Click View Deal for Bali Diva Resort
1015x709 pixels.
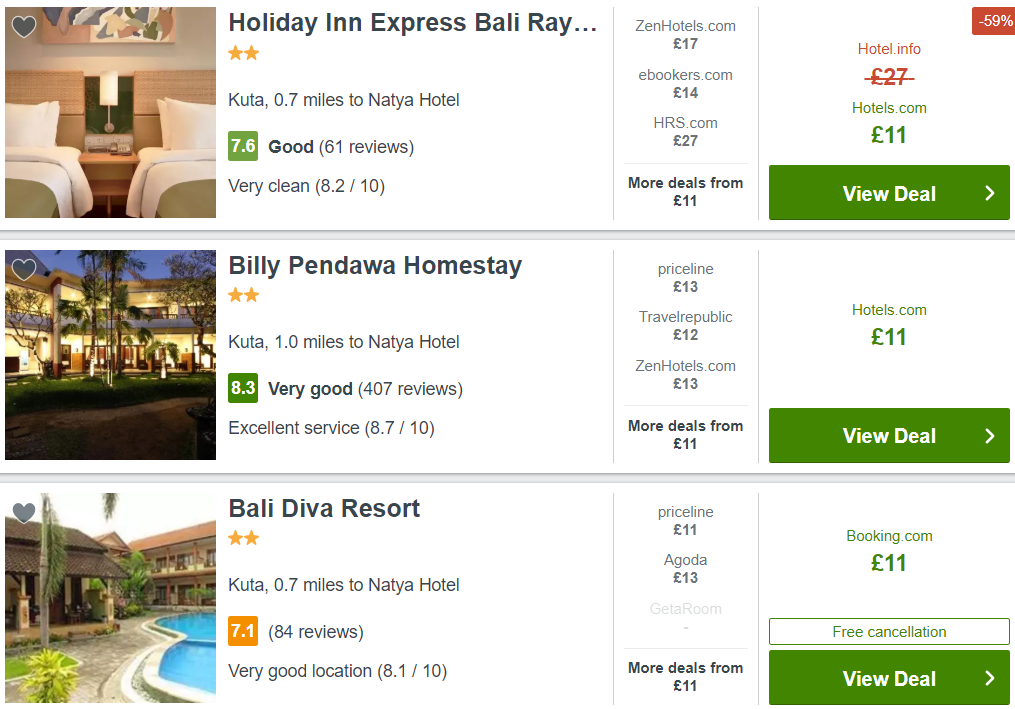tap(889, 678)
